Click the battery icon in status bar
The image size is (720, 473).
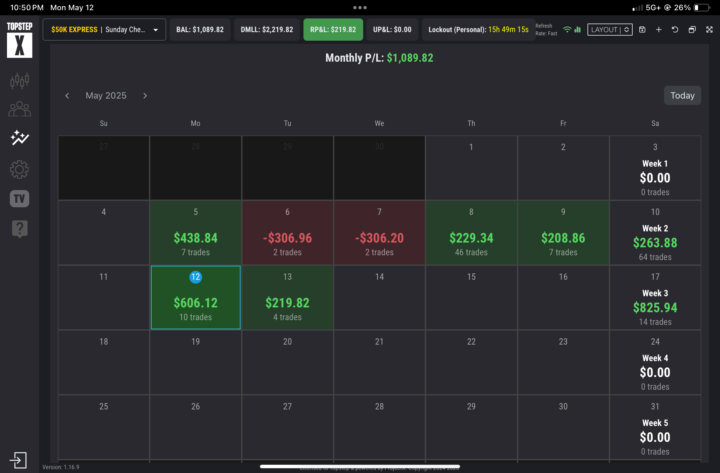[702, 7]
